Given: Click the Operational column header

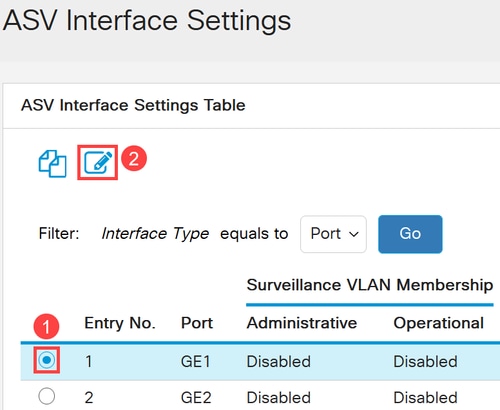Looking at the screenshot, I should click(x=439, y=323).
